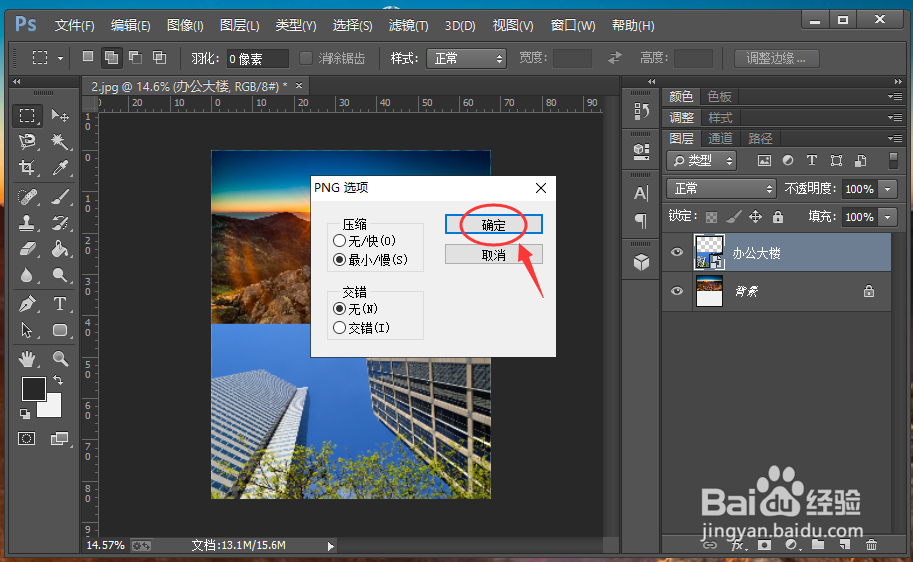Select 无 interlace radio button
Image resolution: width=913 pixels, height=562 pixels.
339,309
